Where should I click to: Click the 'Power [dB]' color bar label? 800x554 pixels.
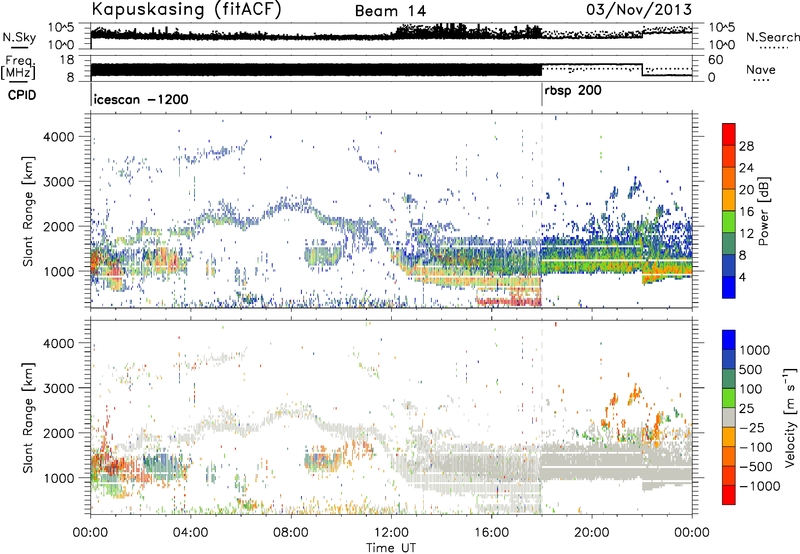(x=763, y=211)
